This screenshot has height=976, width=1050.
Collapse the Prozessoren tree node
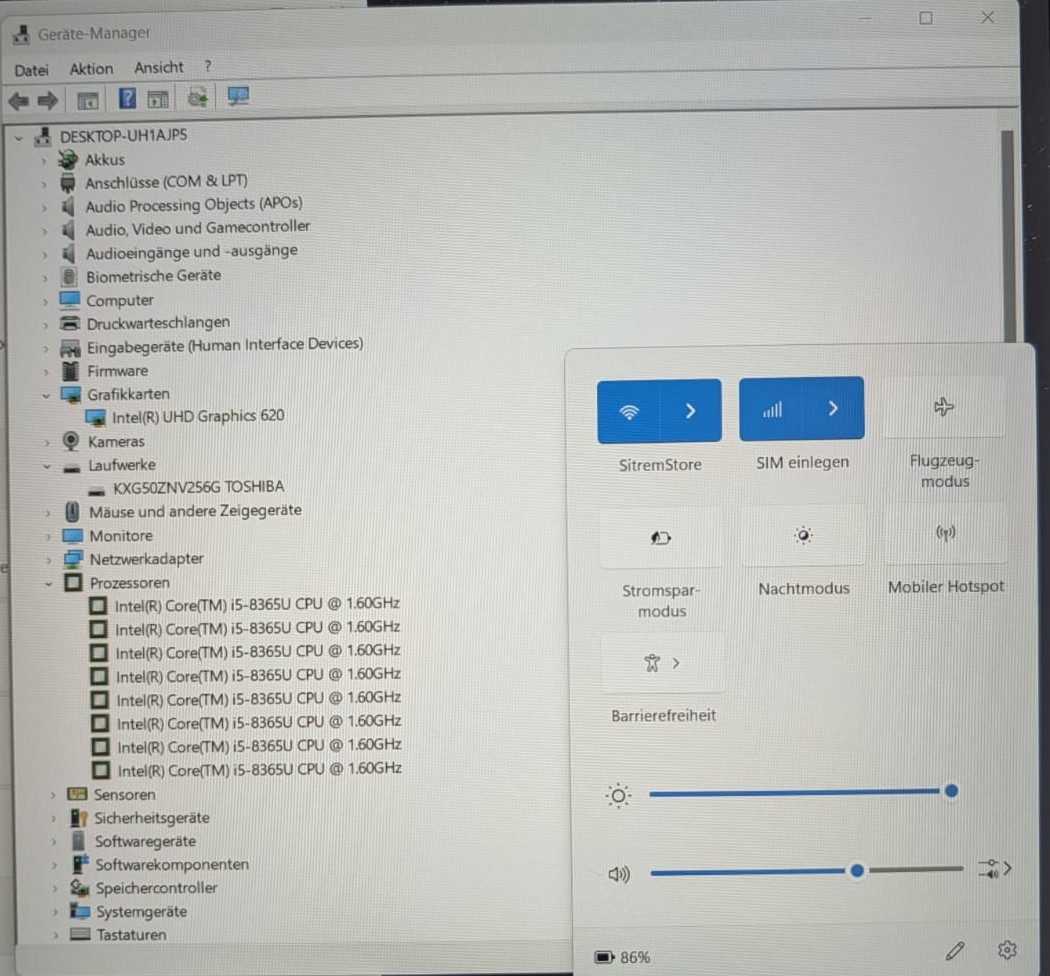point(48,584)
